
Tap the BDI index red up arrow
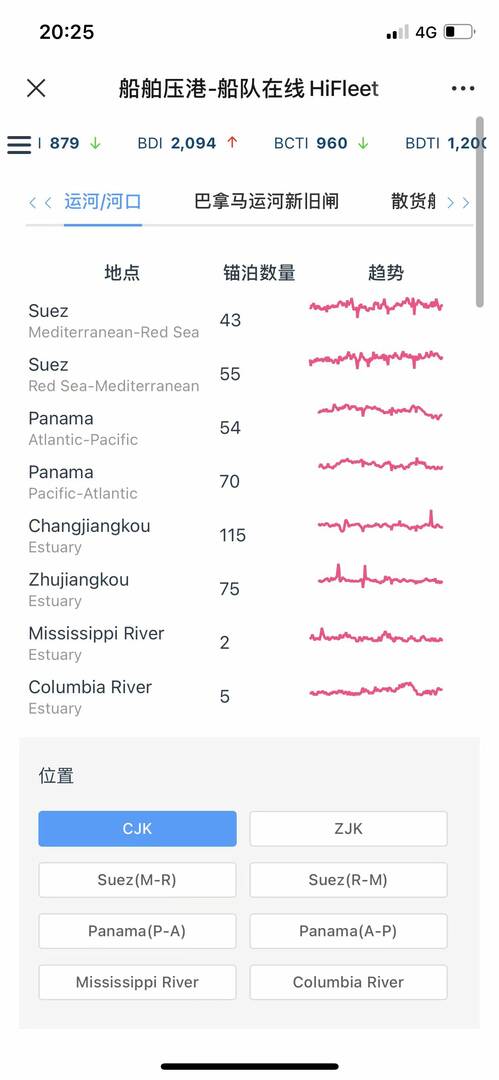click(x=232, y=143)
